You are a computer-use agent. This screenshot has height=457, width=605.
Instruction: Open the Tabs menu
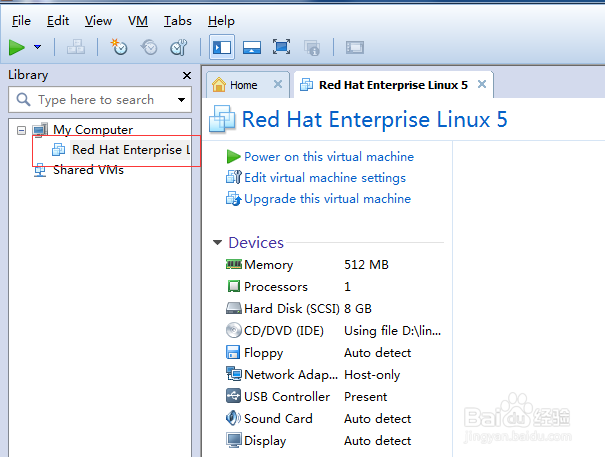(177, 21)
